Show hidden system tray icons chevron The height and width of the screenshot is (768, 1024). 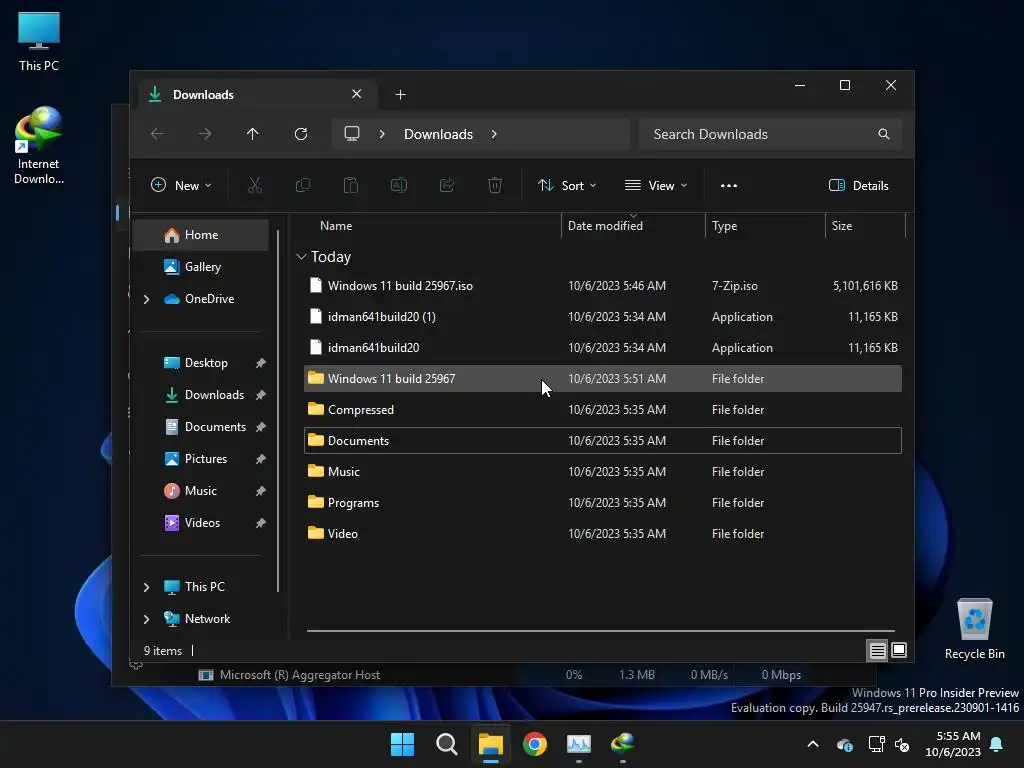(813, 744)
